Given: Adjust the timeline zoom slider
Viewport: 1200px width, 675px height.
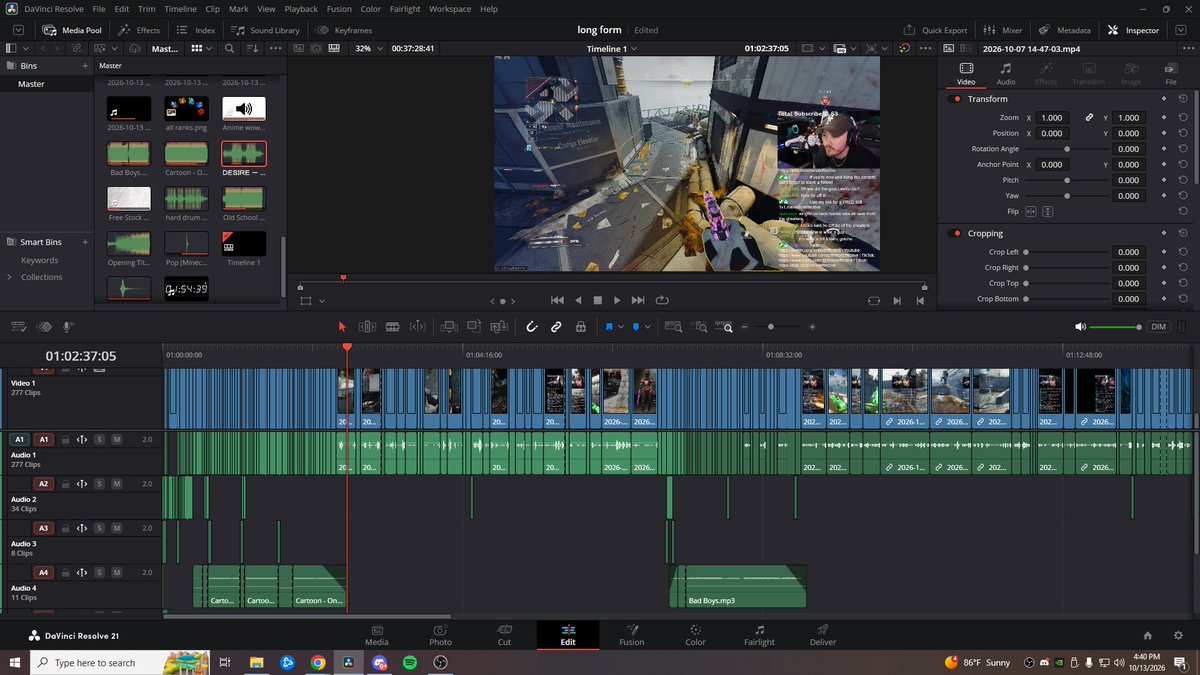Looking at the screenshot, I should 771,327.
